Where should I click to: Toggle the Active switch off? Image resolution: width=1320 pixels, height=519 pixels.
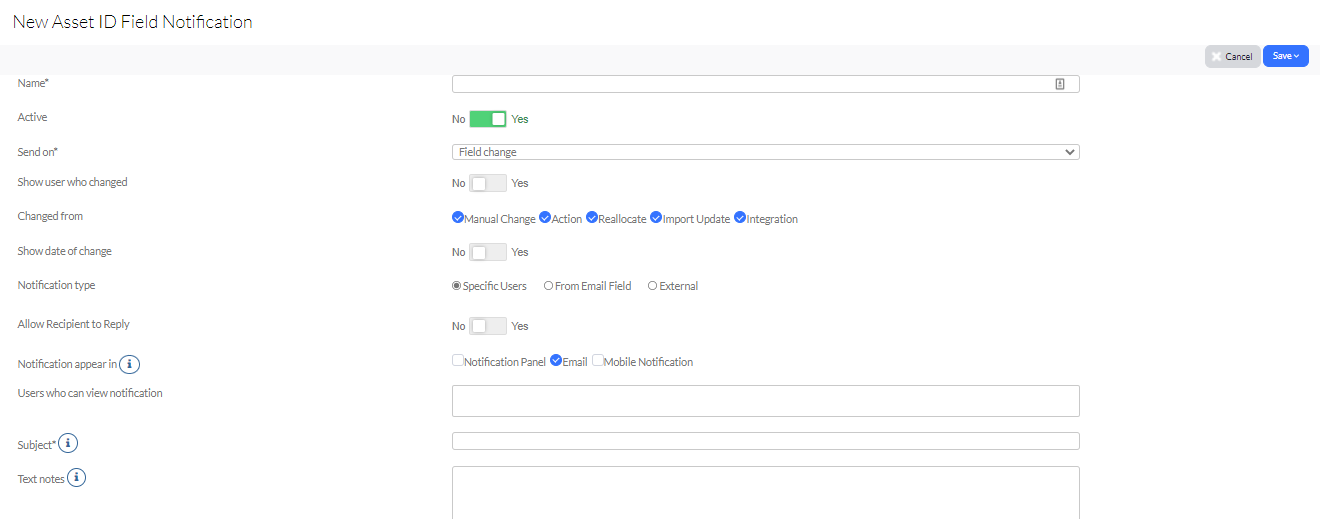click(x=488, y=119)
